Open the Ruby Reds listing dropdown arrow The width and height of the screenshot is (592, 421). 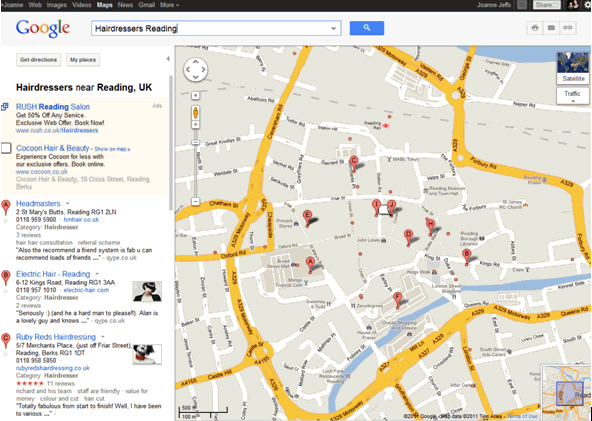click(103, 337)
